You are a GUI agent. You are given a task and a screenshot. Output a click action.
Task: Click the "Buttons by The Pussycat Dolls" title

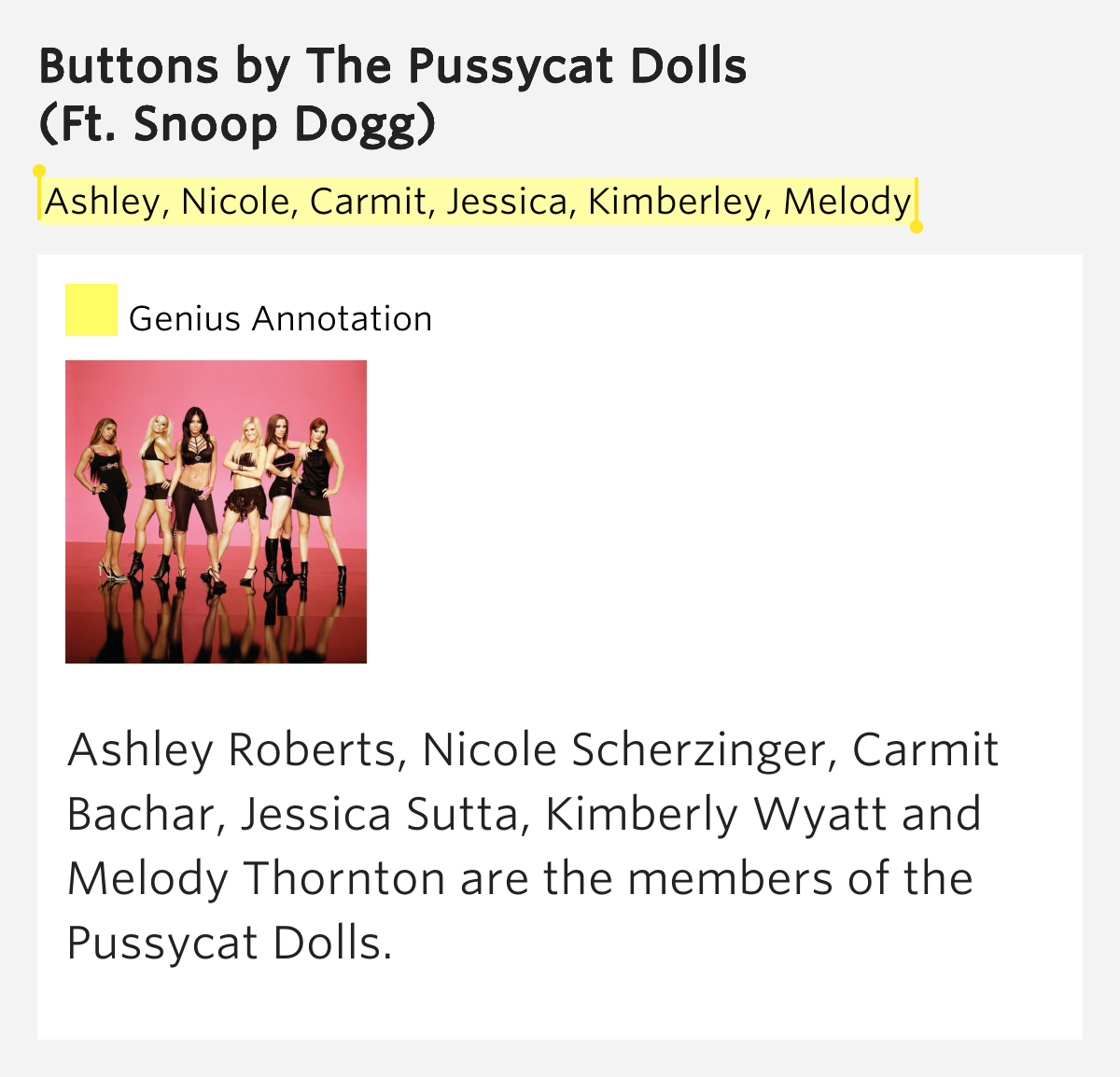[392, 66]
